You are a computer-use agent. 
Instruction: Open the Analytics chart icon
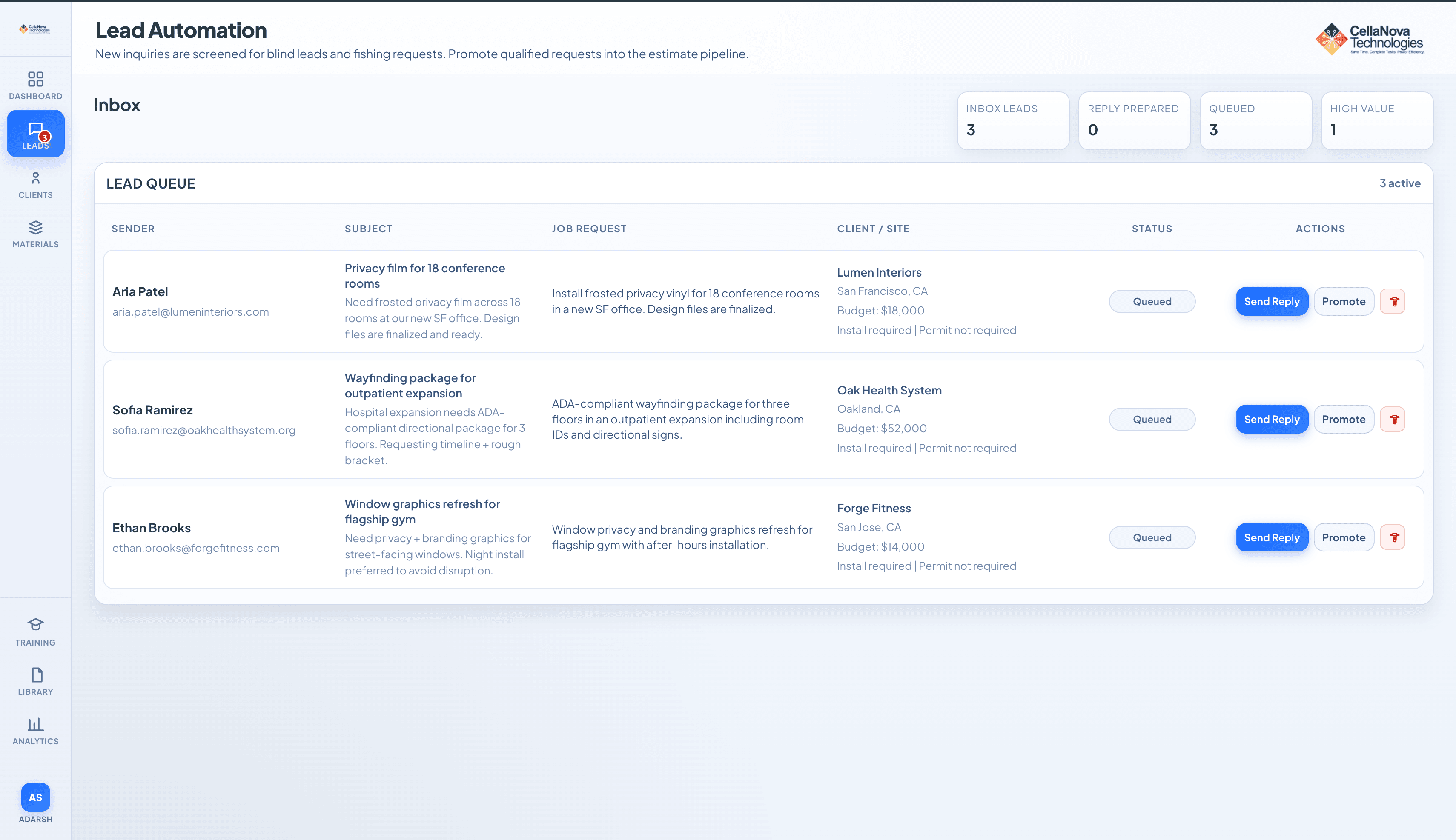[35, 724]
